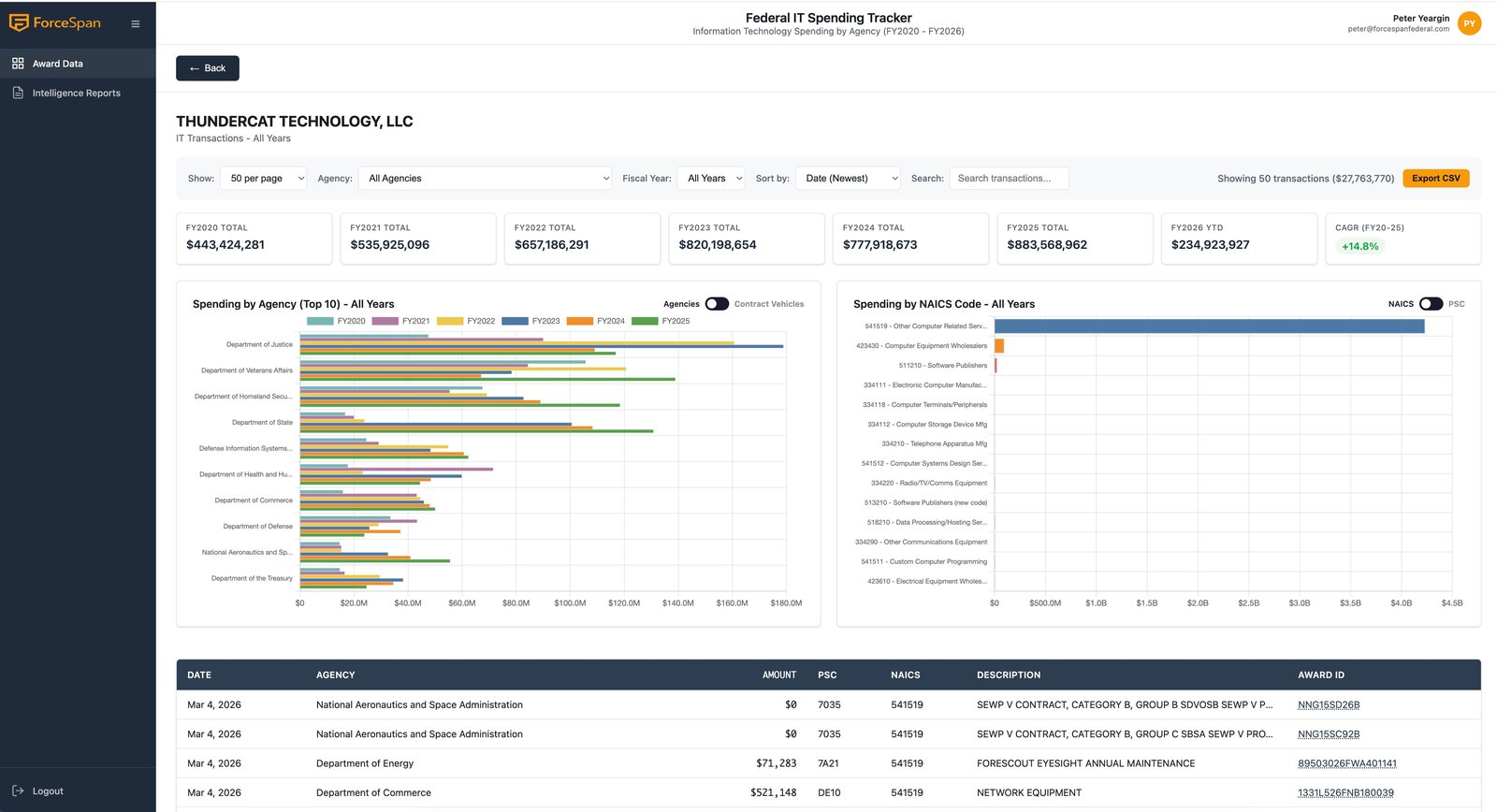Click the FY2020 TOTAL card
Screen dimensions: 1497x812
[x=254, y=239]
